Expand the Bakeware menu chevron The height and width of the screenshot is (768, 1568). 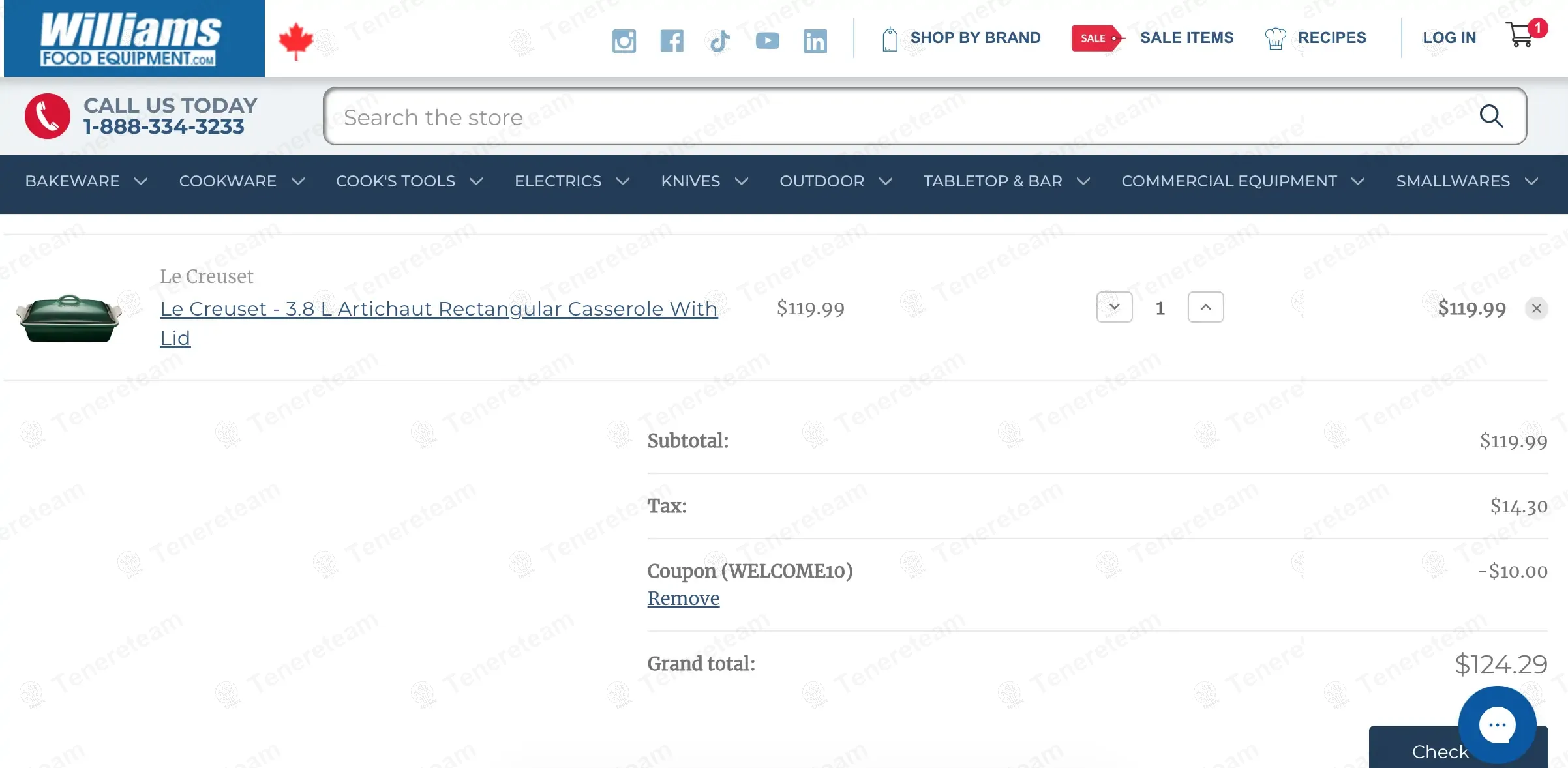pos(141,181)
